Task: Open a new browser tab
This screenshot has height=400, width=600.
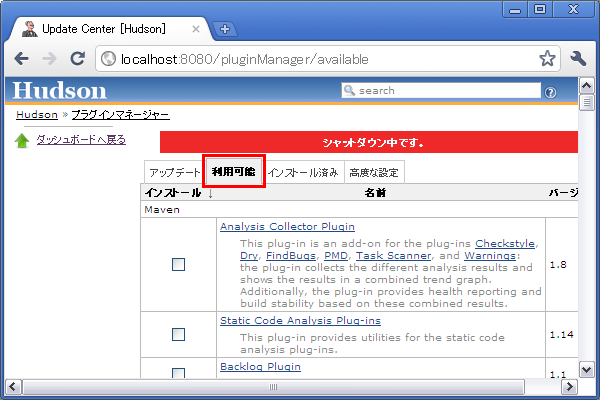Action: coord(225,29)
